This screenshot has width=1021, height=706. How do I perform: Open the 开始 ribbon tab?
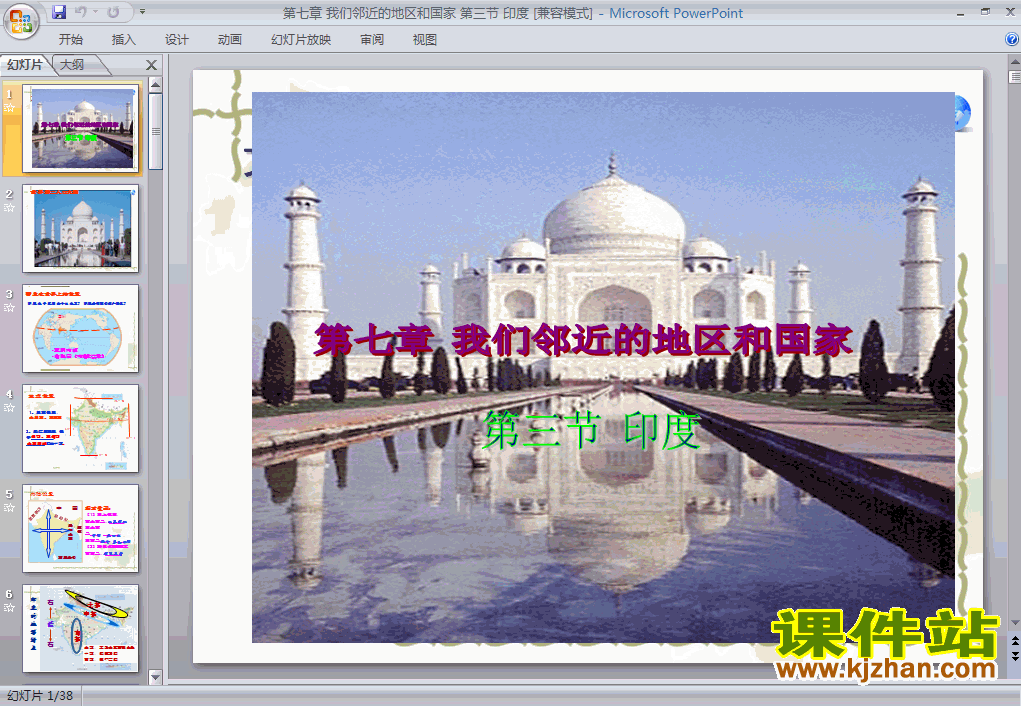71,40
